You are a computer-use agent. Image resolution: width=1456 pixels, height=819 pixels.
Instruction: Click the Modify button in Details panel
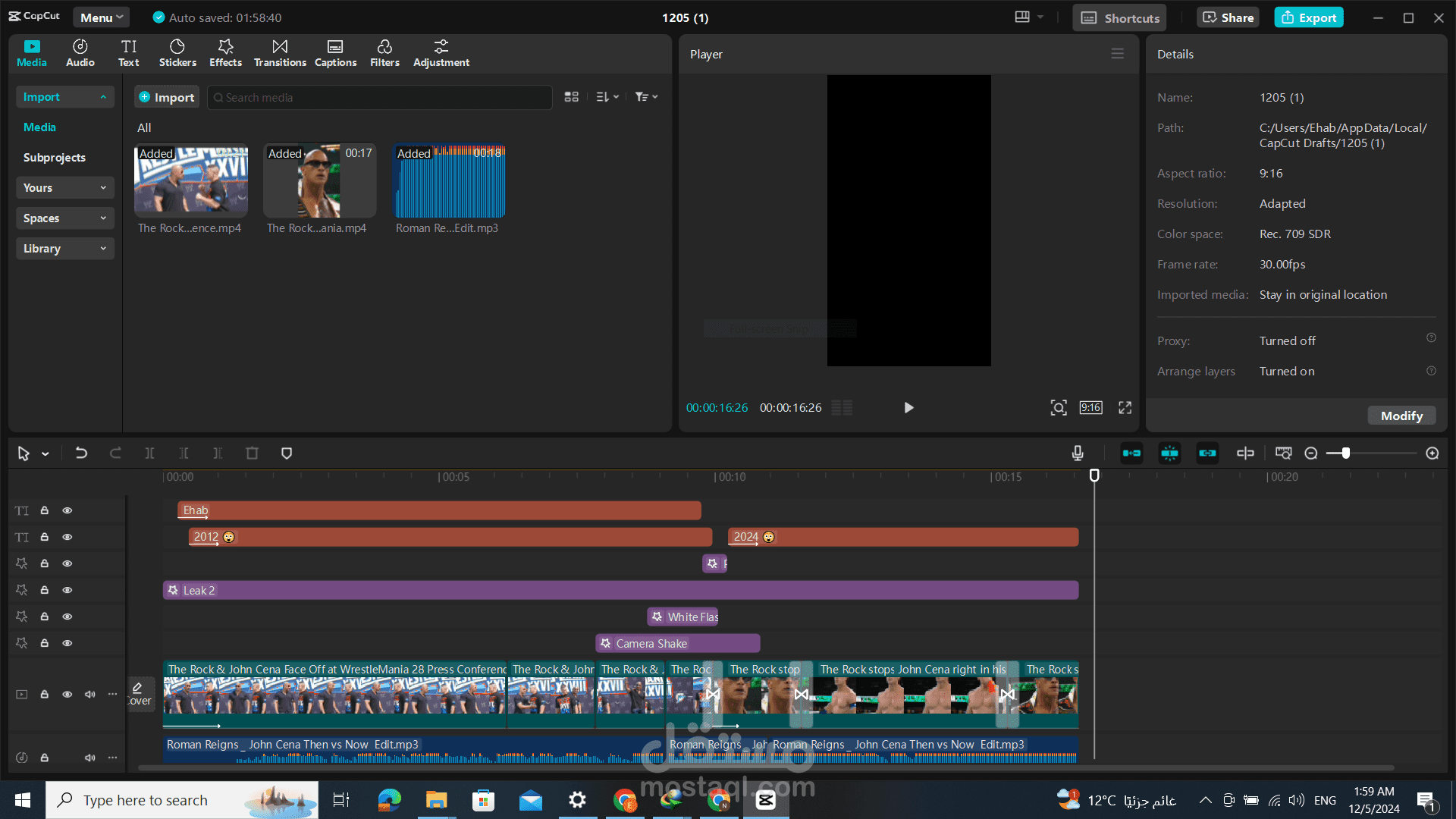1402,416
